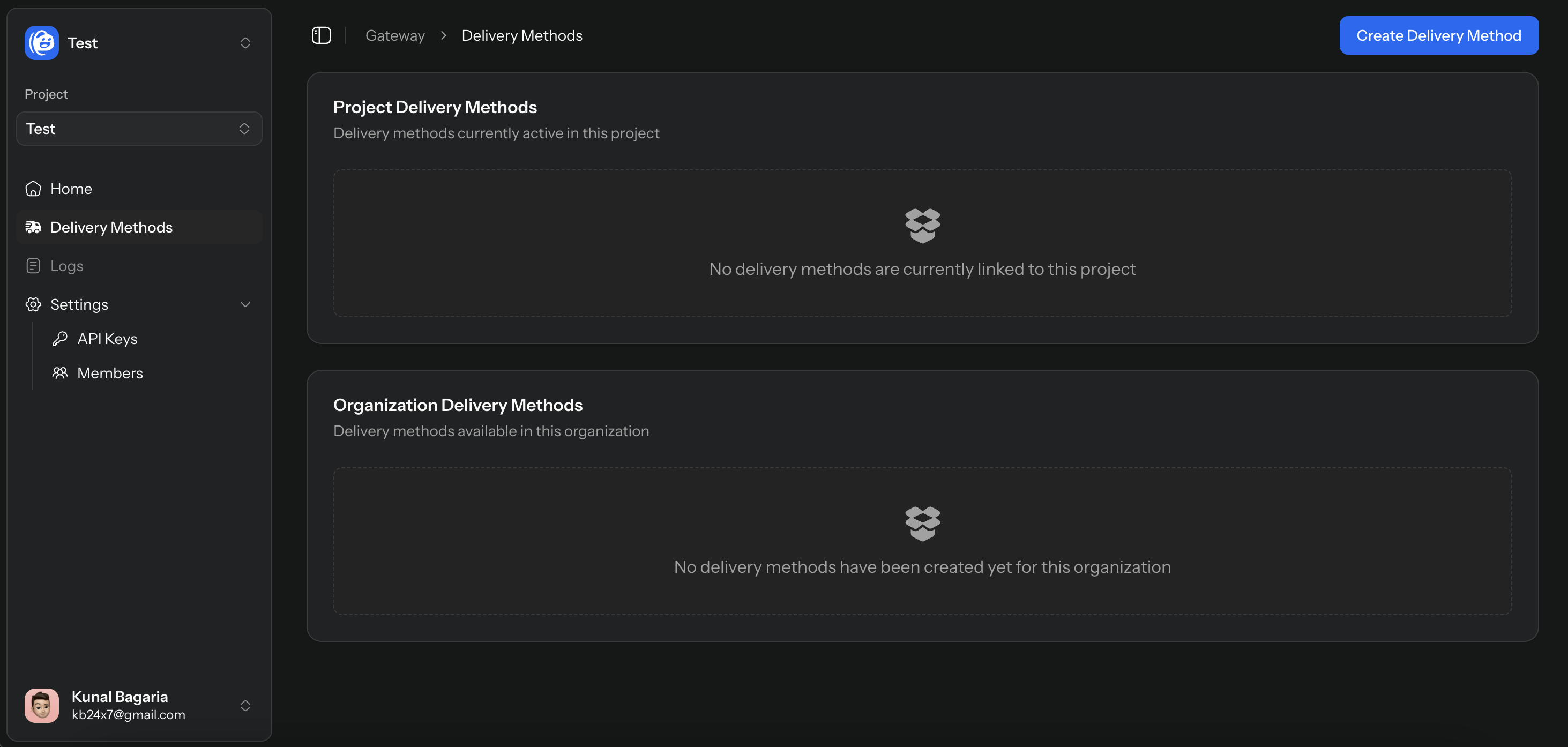Click the Delivery Methods breadcrumb
This screenshot has width=1568, height=747.
[x=521, y=35]
